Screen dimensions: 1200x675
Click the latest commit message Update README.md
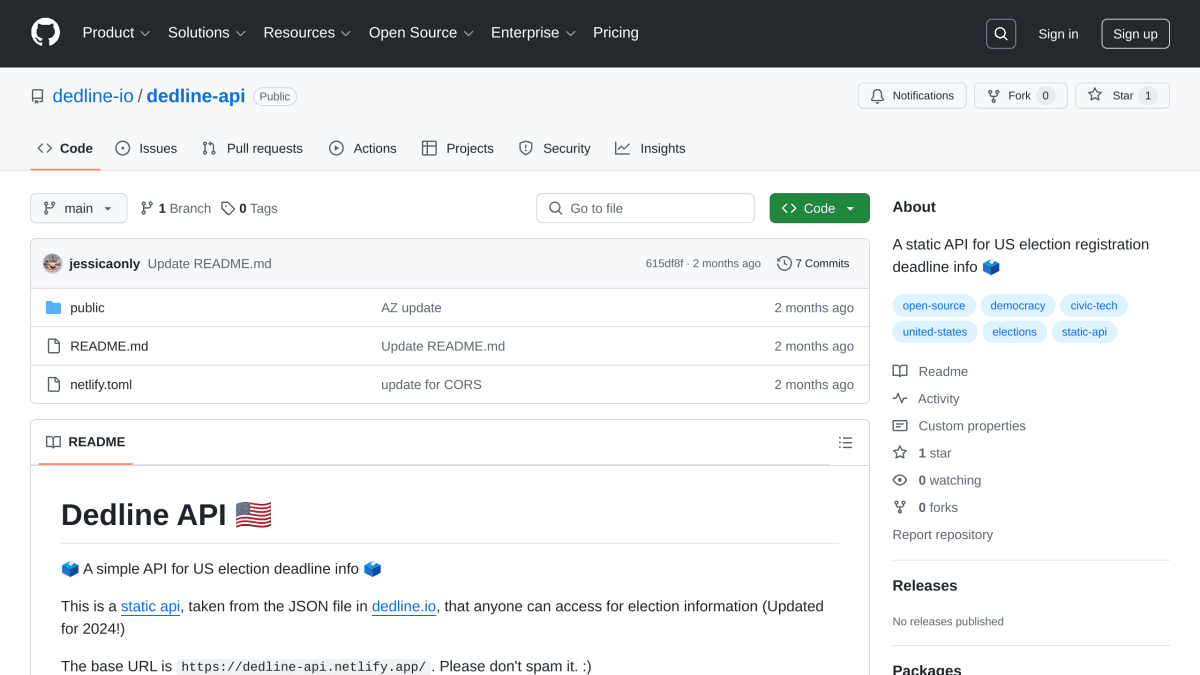[210, 264]
